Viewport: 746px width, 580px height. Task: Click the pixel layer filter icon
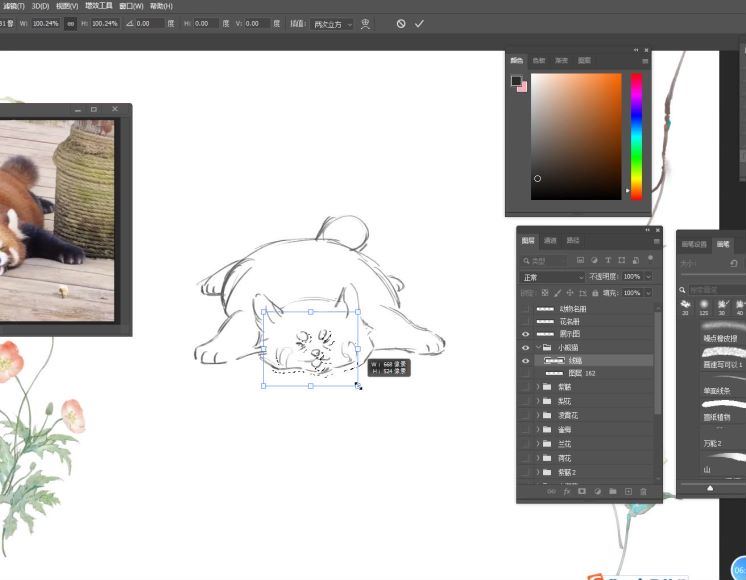[x=580, y=260]
